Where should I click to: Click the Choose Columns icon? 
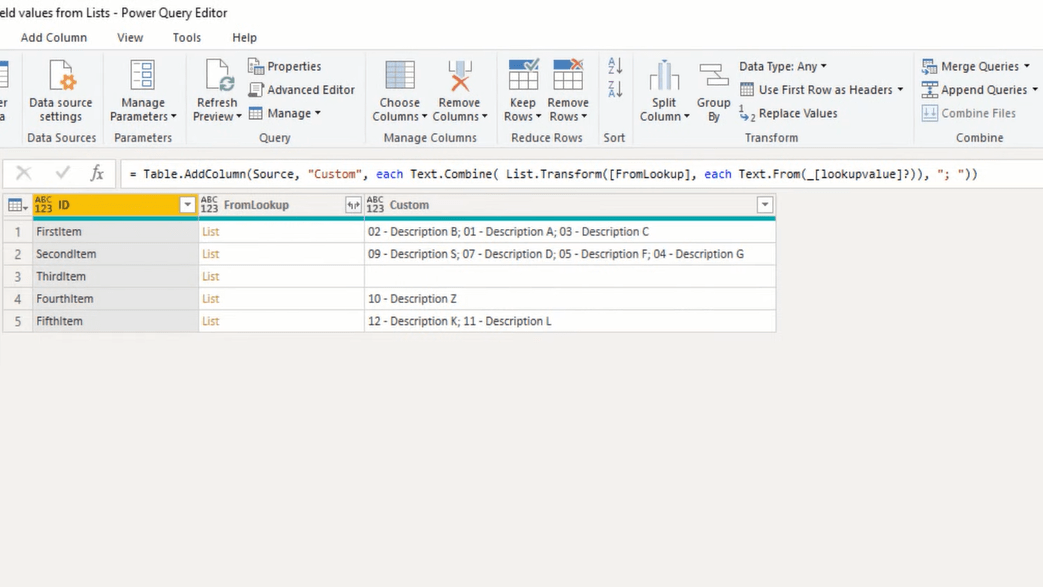399,75
